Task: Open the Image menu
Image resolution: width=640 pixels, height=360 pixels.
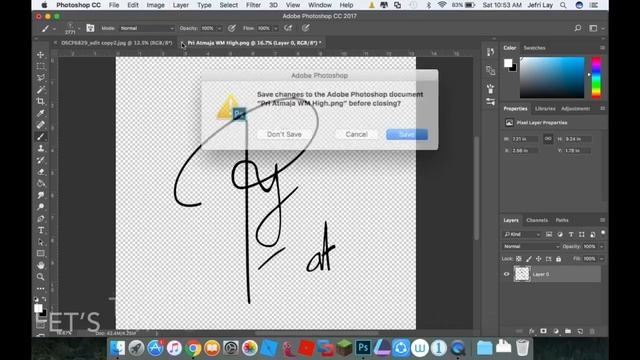Action: click(155, 5)
